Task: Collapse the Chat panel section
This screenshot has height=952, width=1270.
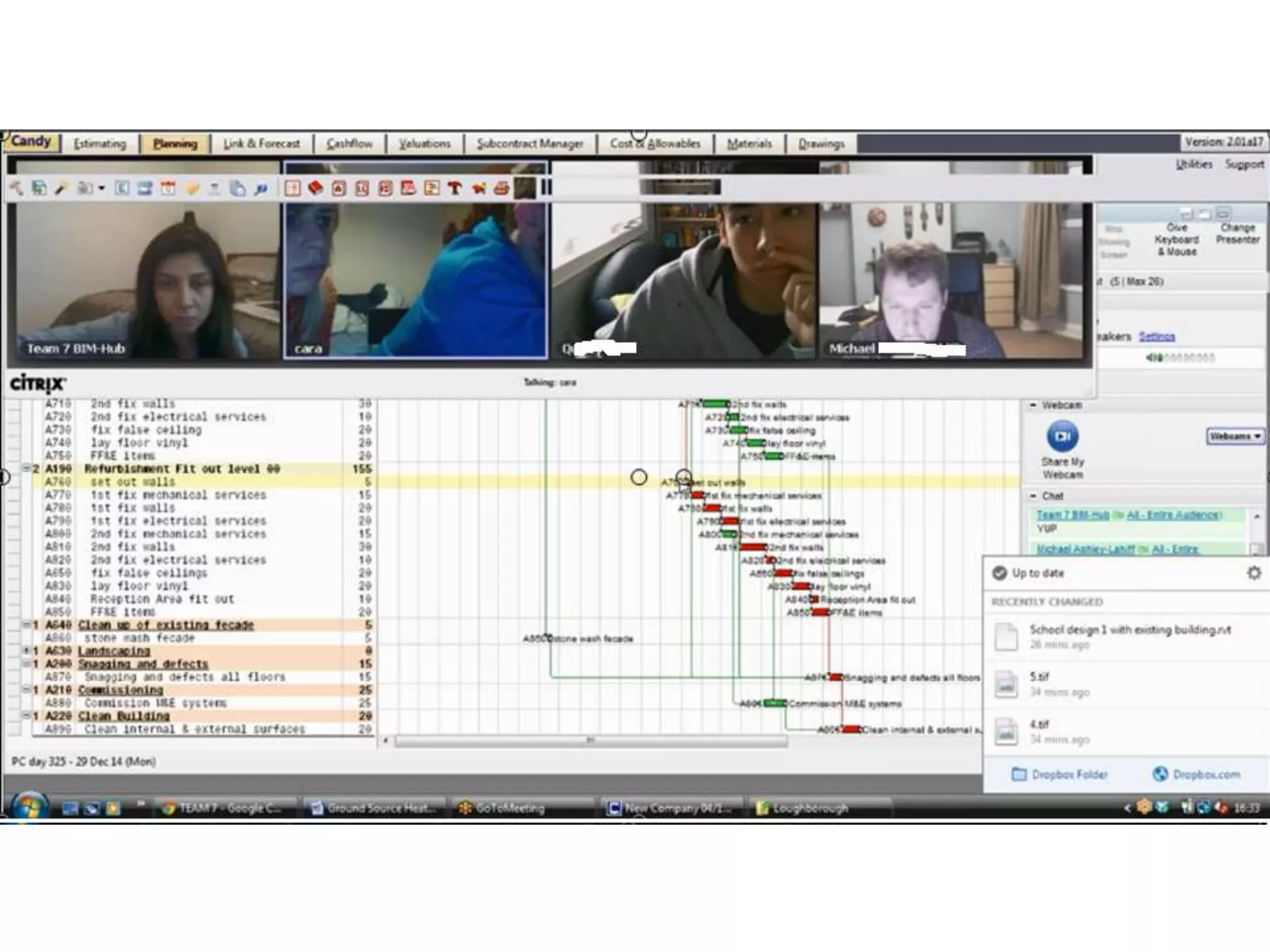Action: [1033, 496]
